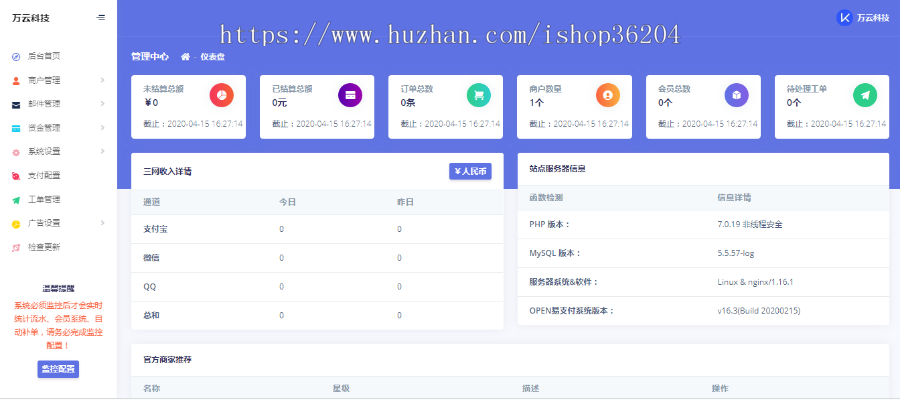Viewport: 900px width, 400px height.
Task: Click the 7.0.19 非线程安全 PHP version value
Action: 750,224
